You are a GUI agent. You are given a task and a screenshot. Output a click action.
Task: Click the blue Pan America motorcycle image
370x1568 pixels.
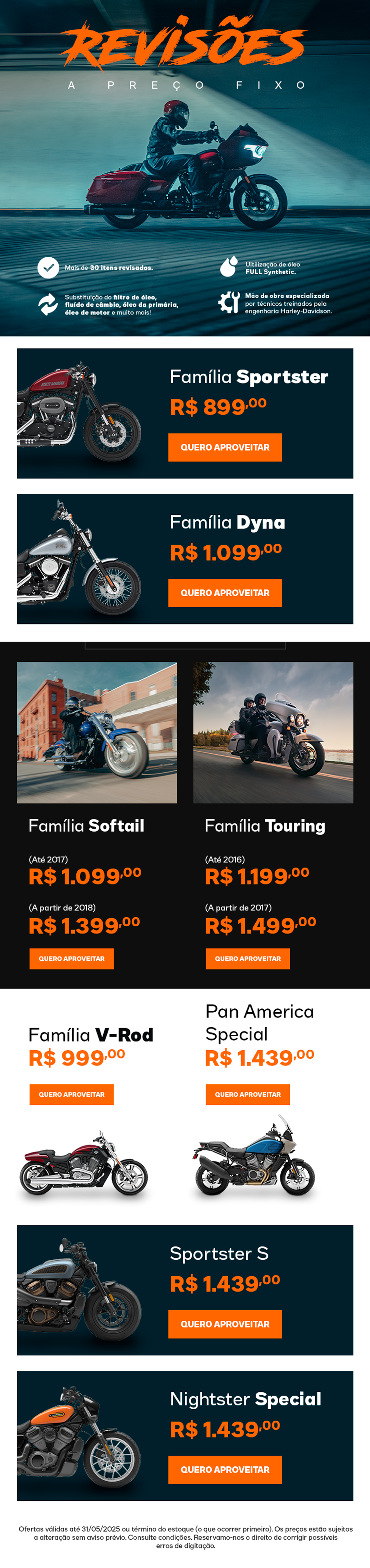[255, 1156]
